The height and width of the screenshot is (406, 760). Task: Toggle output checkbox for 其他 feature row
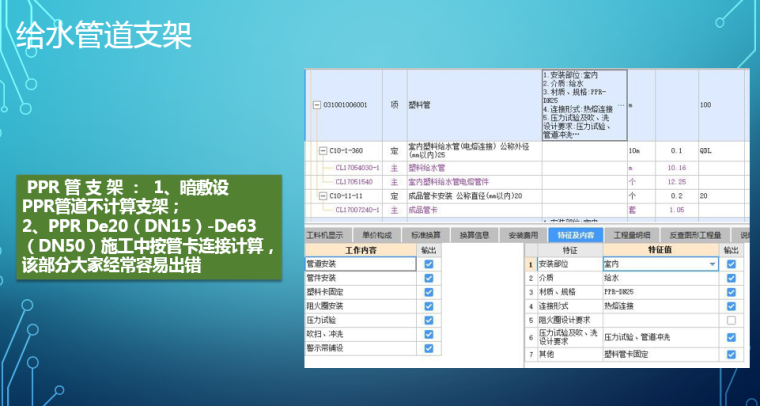pyautogui.click(x=731, y=353)
